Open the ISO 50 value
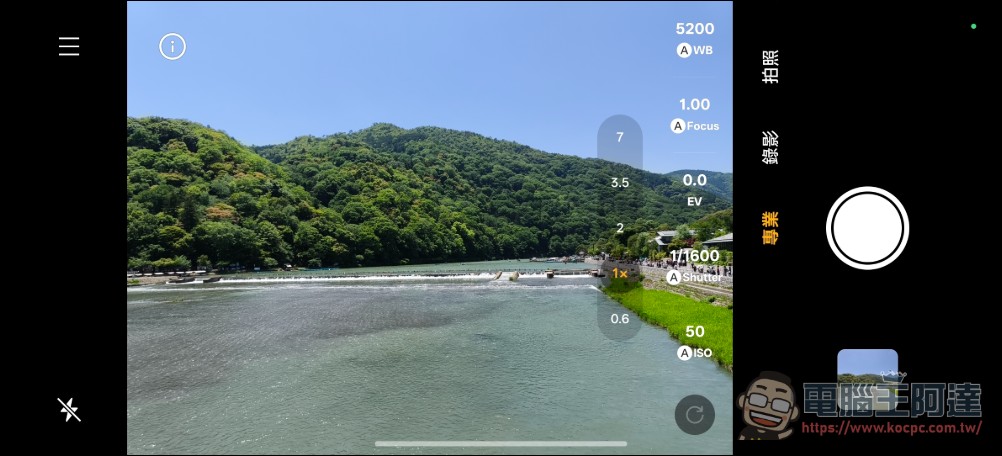The image size is (1002, 456). 695,331
